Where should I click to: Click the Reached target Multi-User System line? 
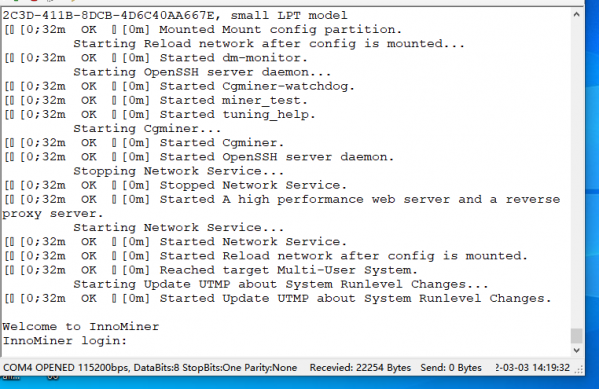coord(210,270)
